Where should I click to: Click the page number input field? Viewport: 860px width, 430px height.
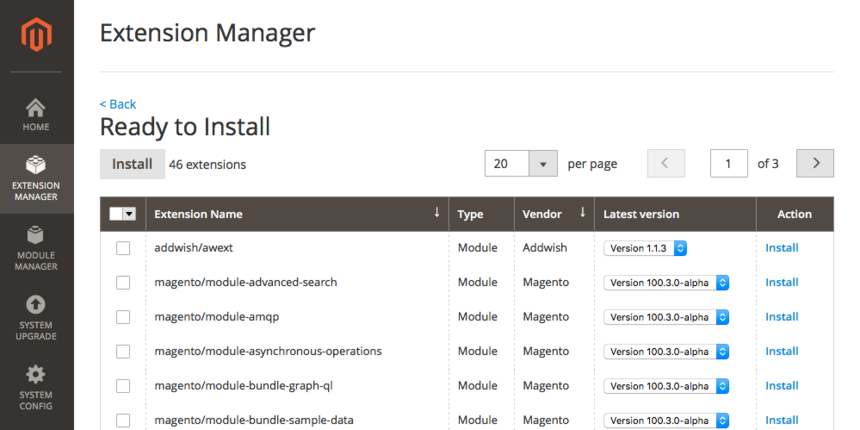pos(729,164)
